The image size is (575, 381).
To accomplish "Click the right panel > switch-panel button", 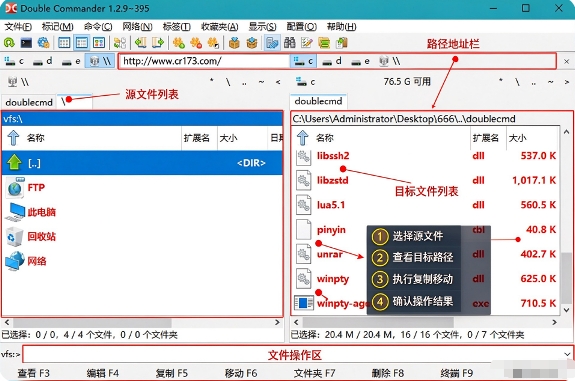I will 567,82.
